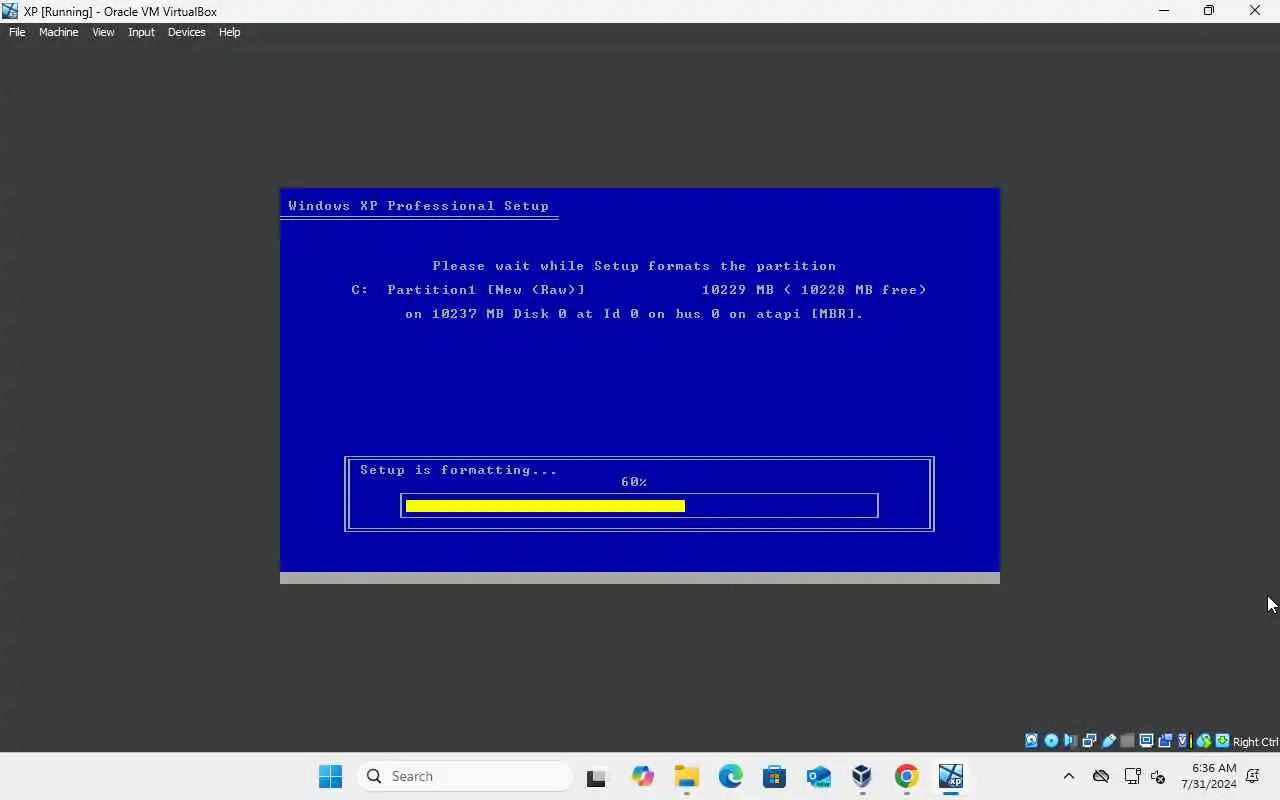Open File Explorer from the taskbar
This screenshot has height=800, width=1280.
coord(686,776)
